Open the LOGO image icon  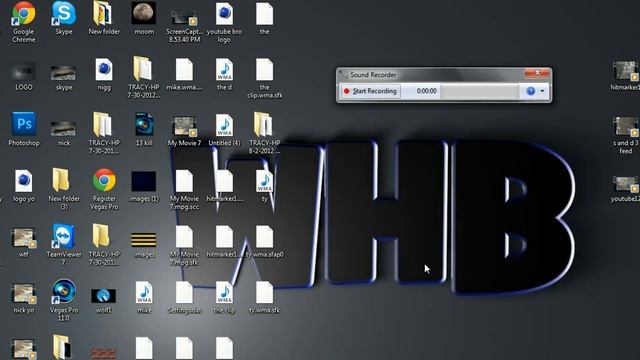click(x=24, y=72)
